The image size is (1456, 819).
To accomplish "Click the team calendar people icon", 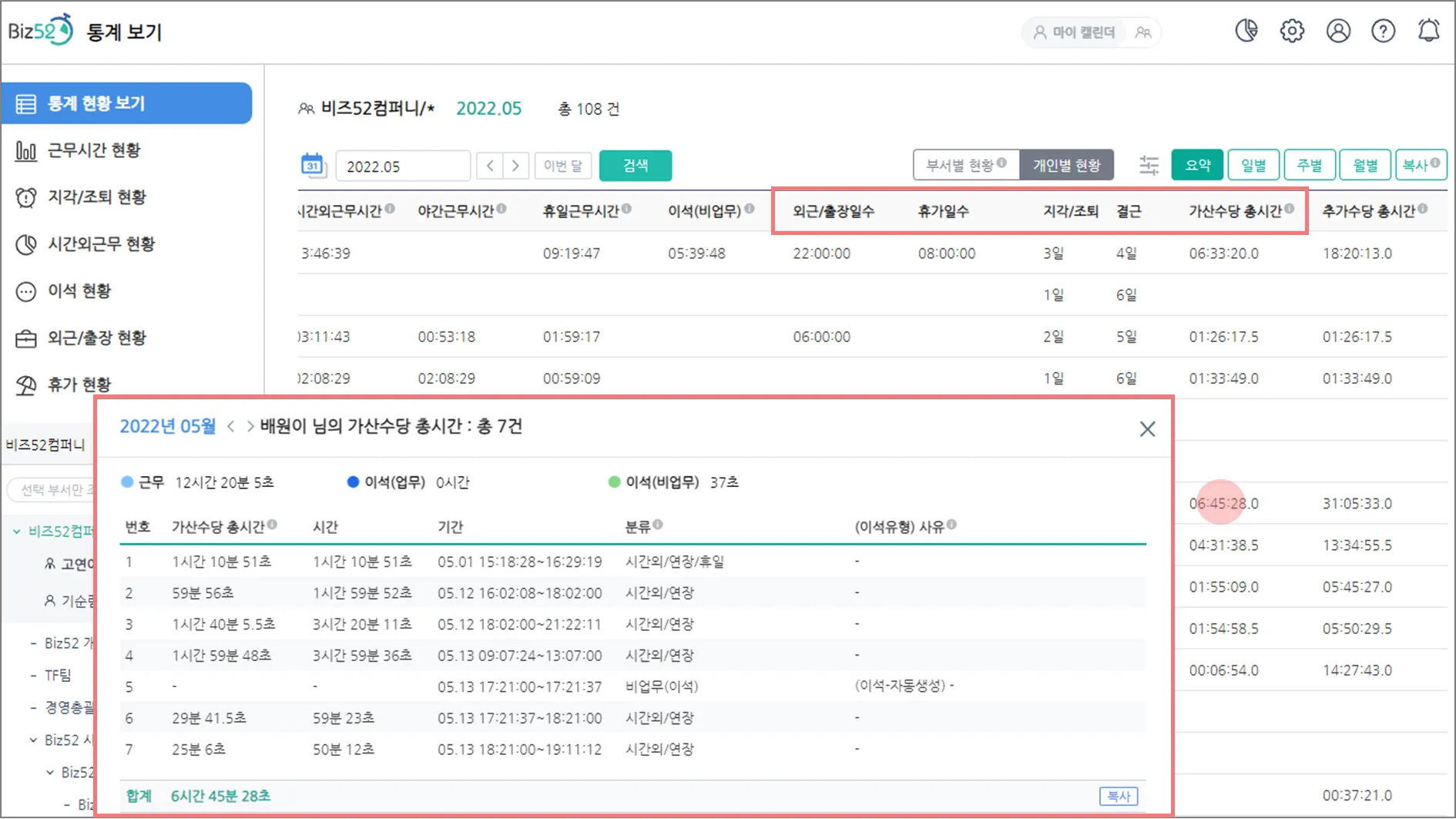I will click(x=1143, y=32).
